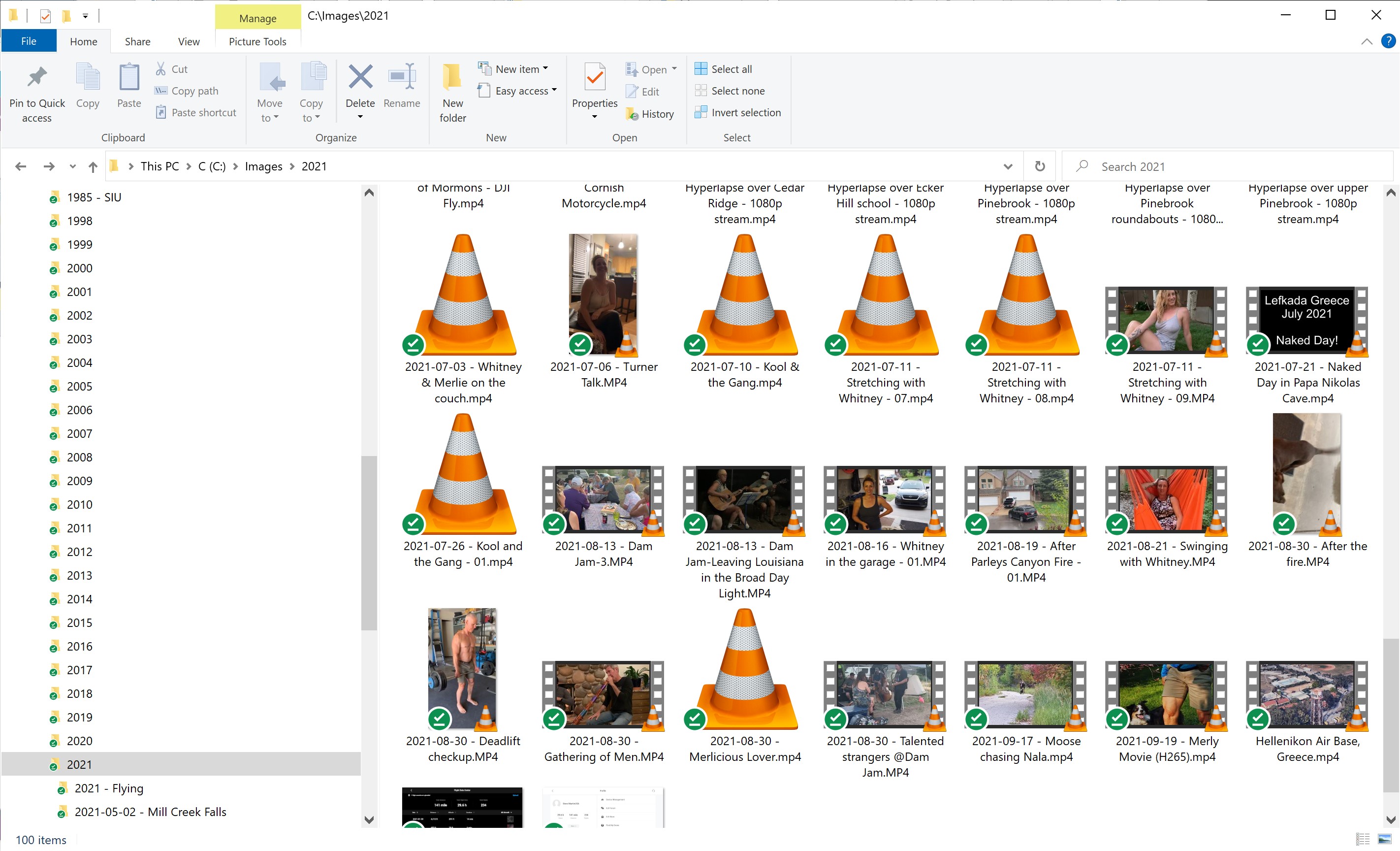Click the Paste clipboard icon
This screenshot has width=1400, height=851.
coord(129,77)
